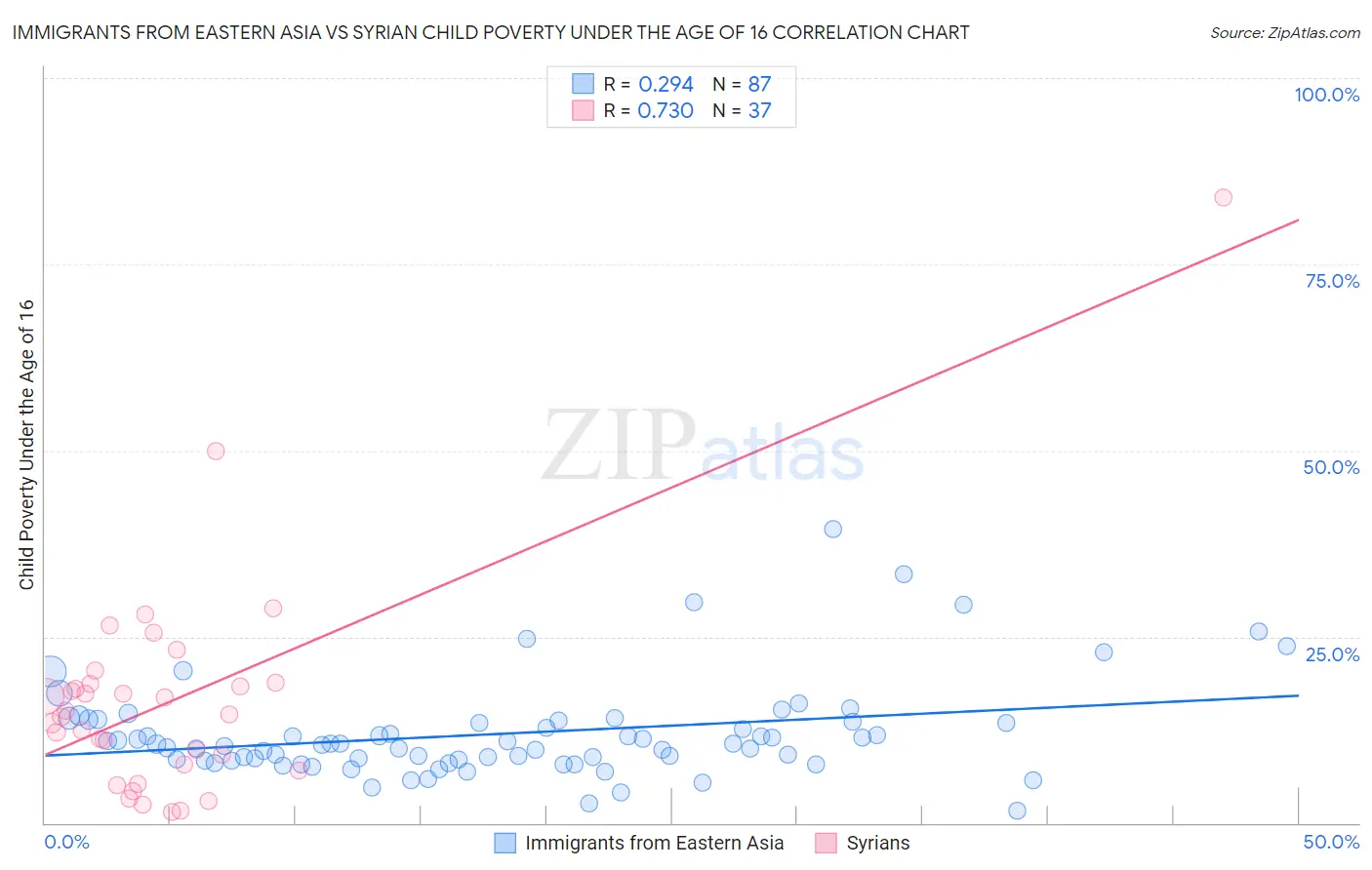This screenshot has height=870, width=1372.
Task: Click the chart title text
Action: [491, 32]
